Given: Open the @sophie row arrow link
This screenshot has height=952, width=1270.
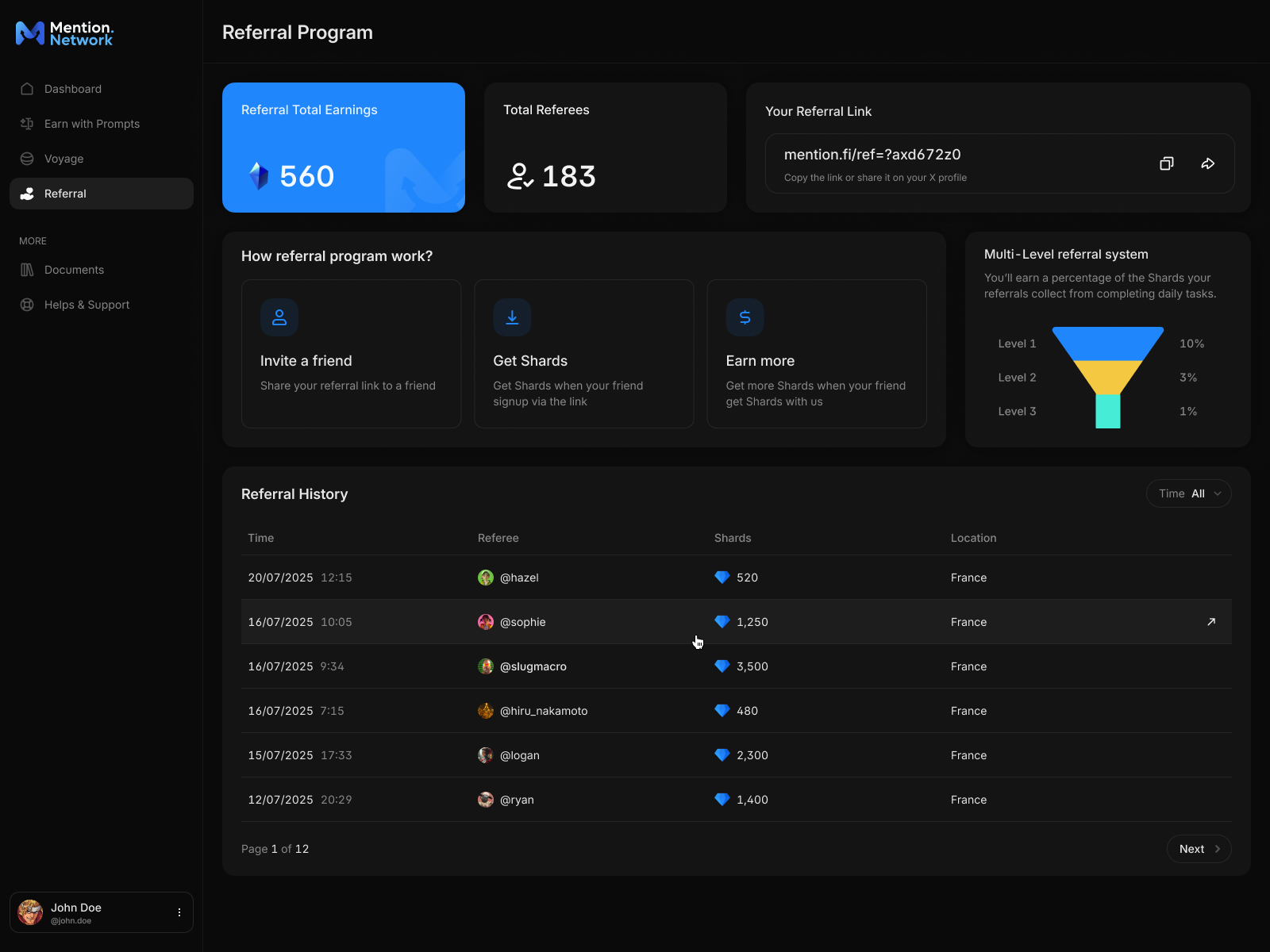Looking at the screenshot, I should point(1211,622).
